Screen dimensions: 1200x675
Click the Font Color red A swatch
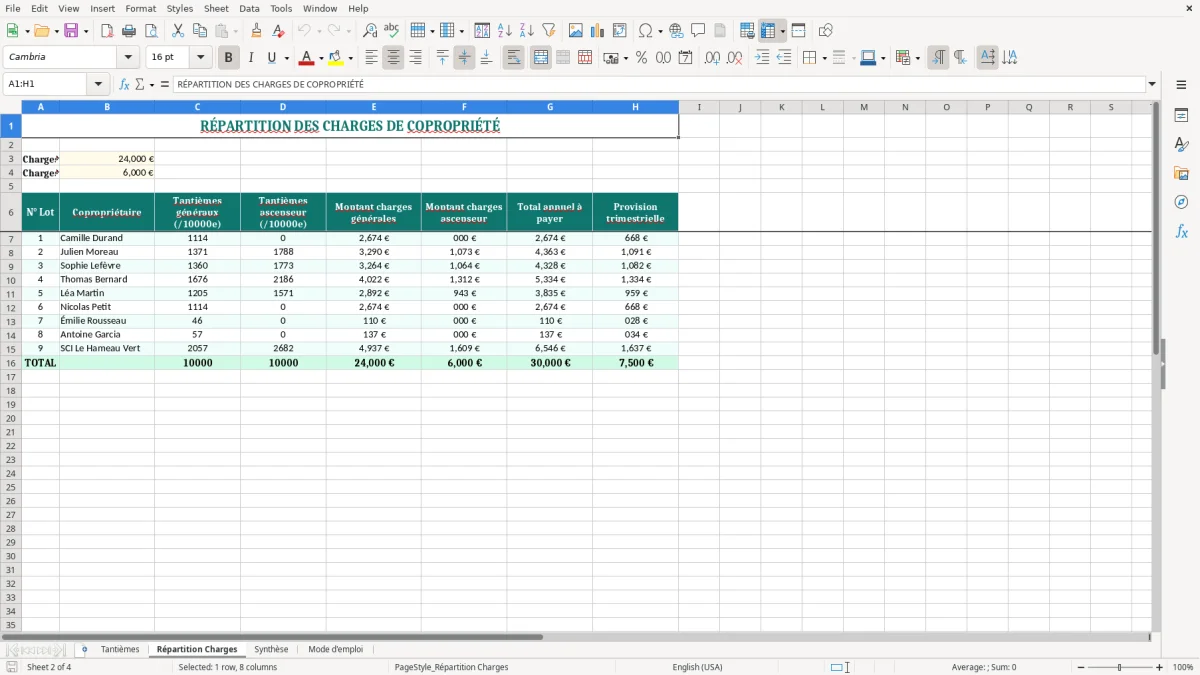306,58
